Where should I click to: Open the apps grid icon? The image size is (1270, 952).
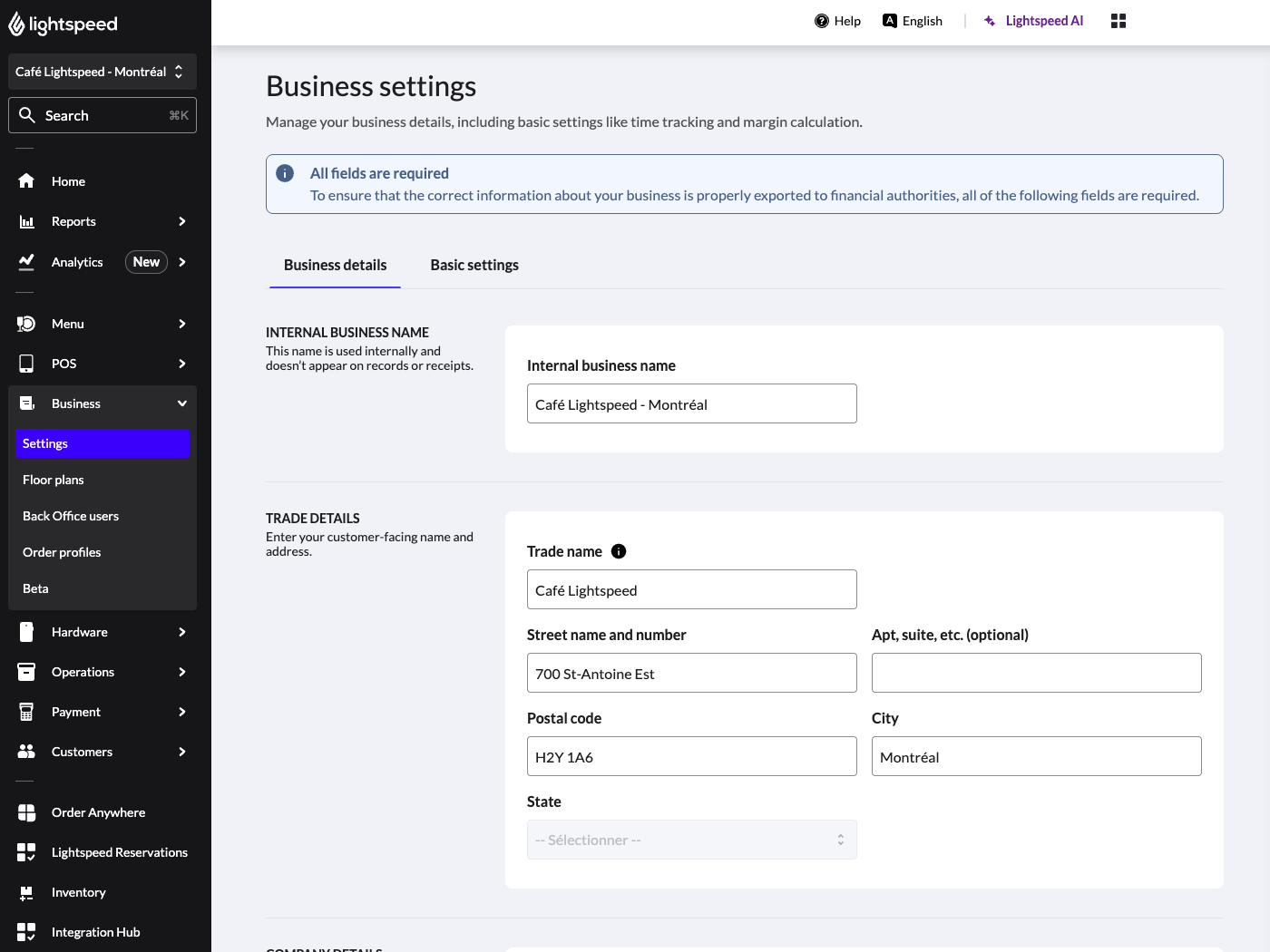1119,21
